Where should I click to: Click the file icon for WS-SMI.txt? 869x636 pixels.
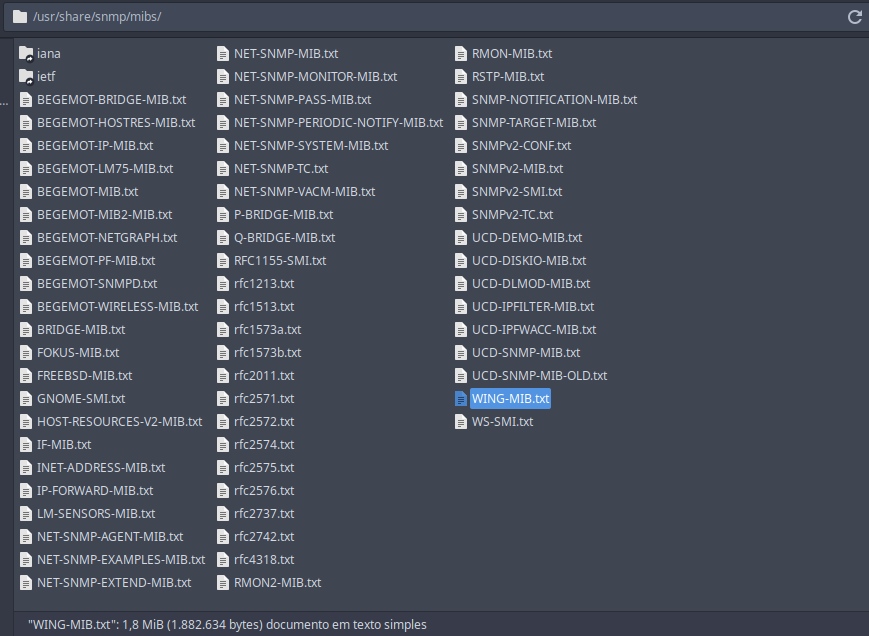coord(461,422)
